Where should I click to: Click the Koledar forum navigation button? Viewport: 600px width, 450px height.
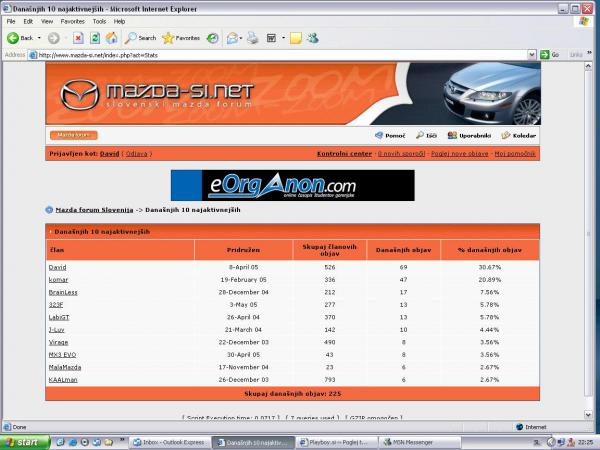pos(519,135)
